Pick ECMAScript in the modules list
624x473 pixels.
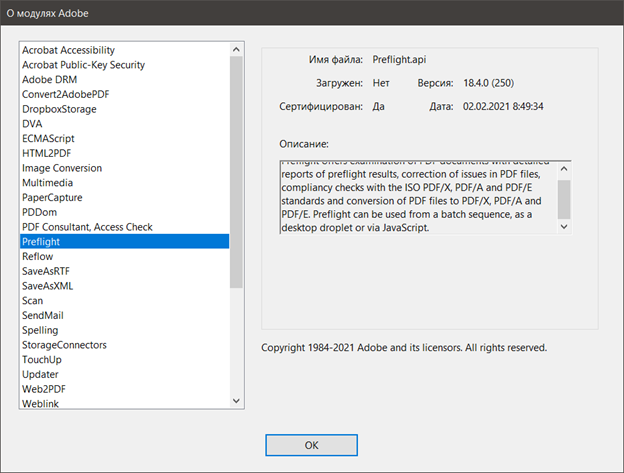[125, 138]
